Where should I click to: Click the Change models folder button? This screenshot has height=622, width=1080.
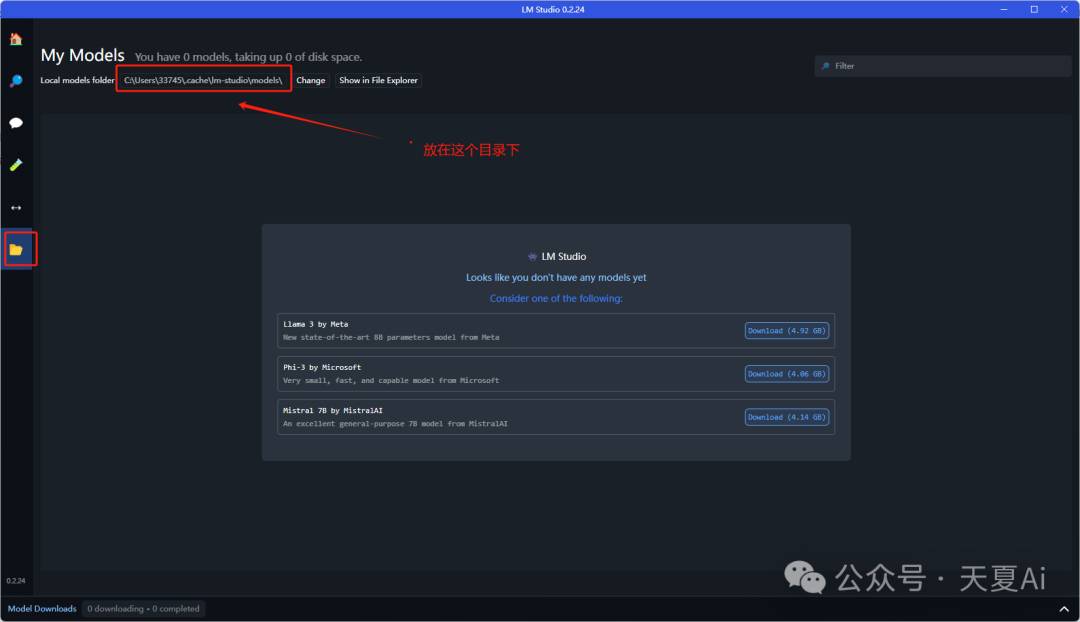click(311, 81)
